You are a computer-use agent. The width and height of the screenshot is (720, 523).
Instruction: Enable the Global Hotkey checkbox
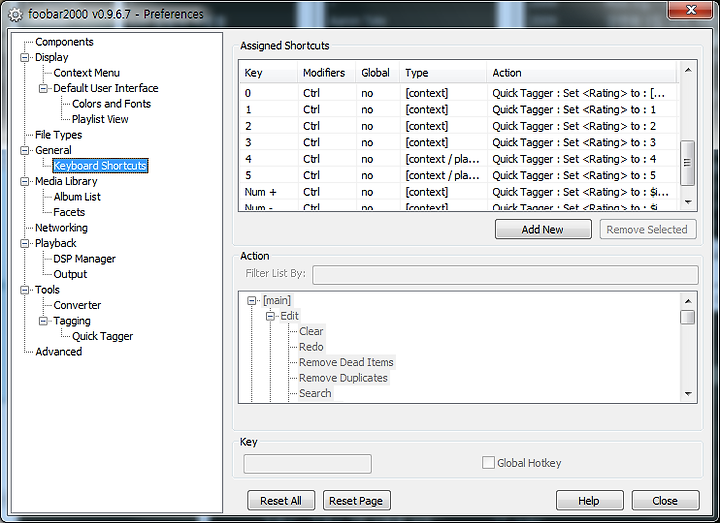tap(488, 462)
